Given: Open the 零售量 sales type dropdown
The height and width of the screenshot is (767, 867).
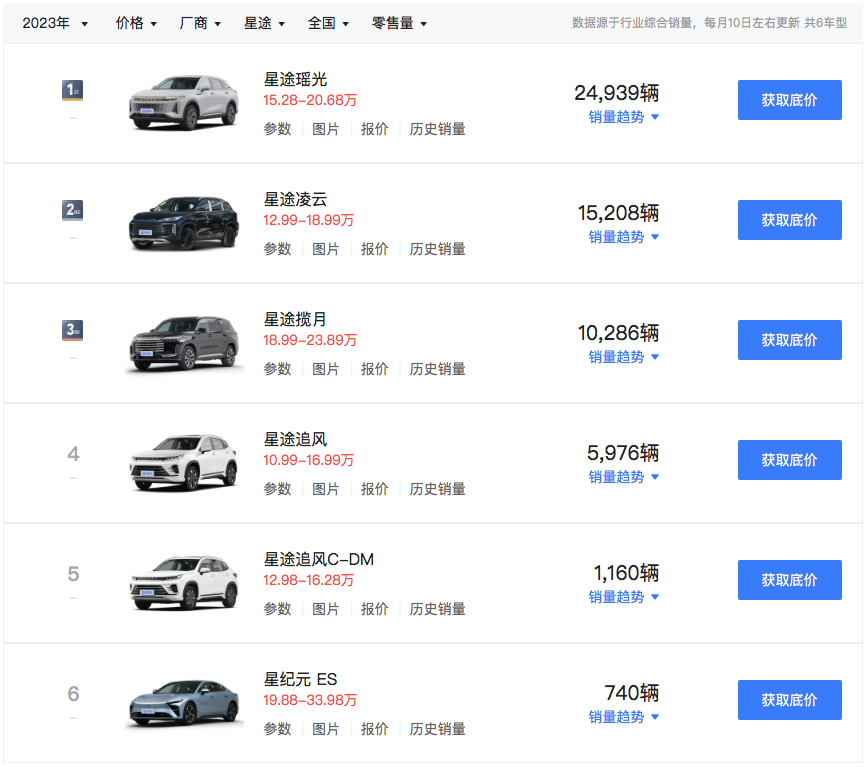Looking at the screenshot, I should pyautogui.click(x=399, y=23).
